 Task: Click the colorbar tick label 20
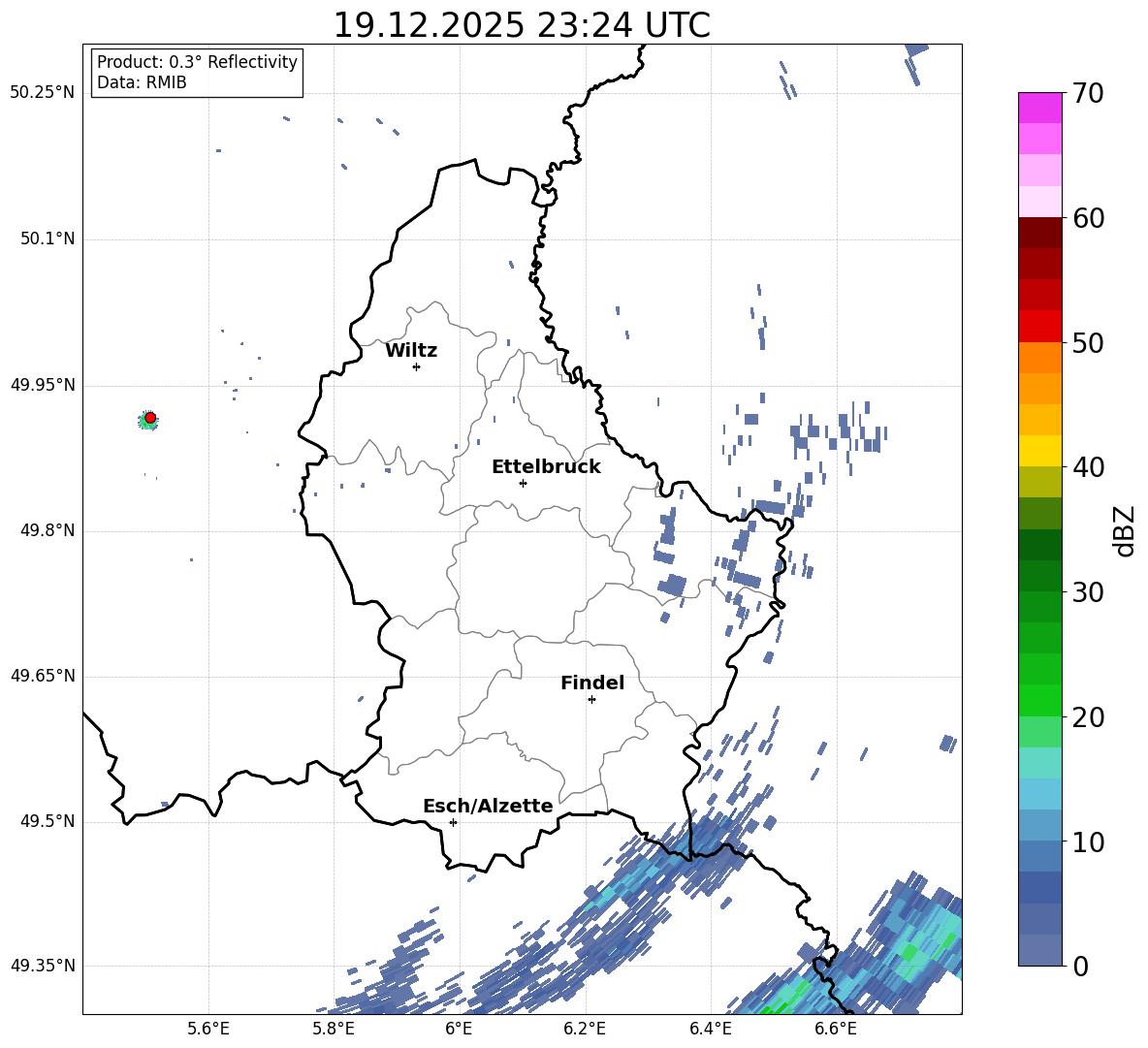[1089, 717]
